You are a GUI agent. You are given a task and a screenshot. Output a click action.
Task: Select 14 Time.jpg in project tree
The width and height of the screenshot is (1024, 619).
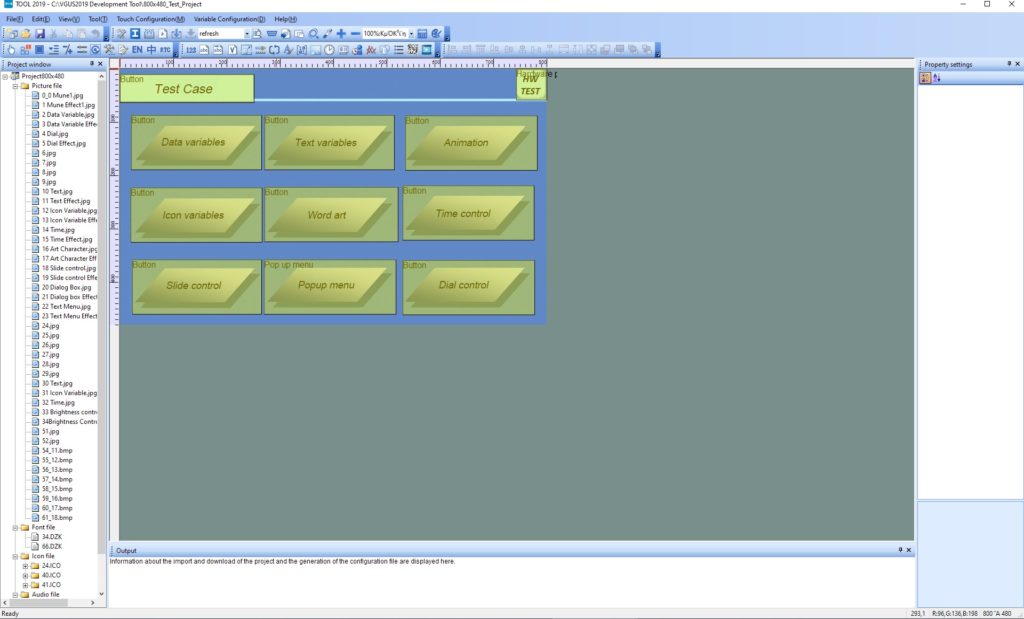click(x=58, y=230)
